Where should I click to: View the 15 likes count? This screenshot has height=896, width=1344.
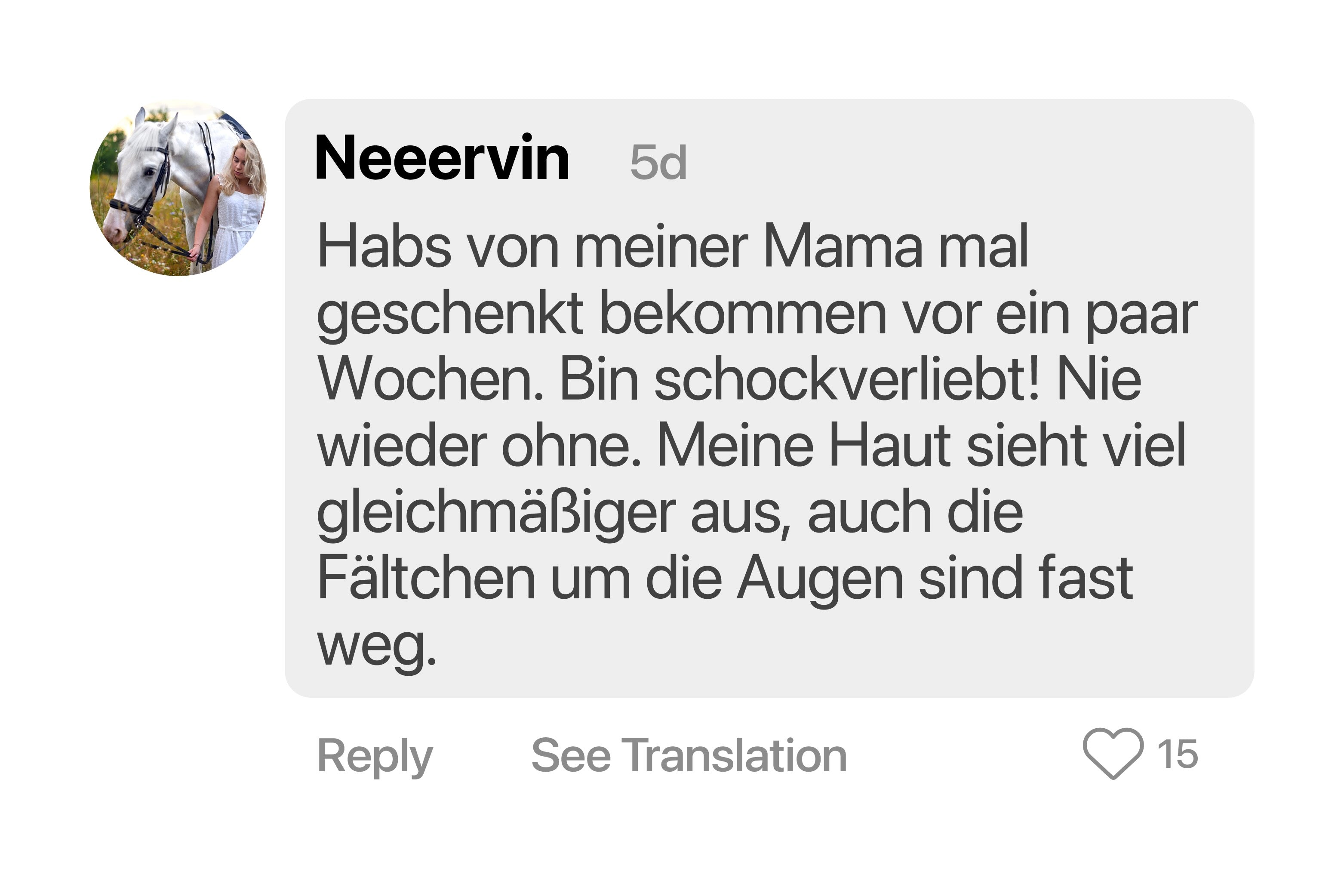tap(1177, 754)
